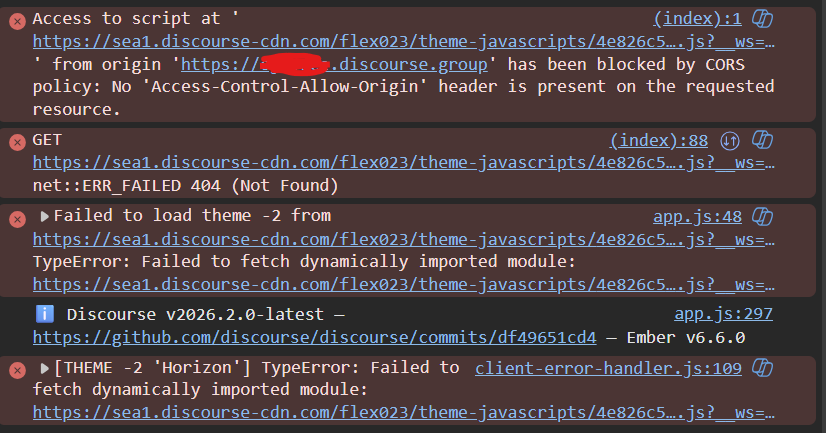Click the network request icon beside (index):88
826x433 pixels.
coord(730,141)
